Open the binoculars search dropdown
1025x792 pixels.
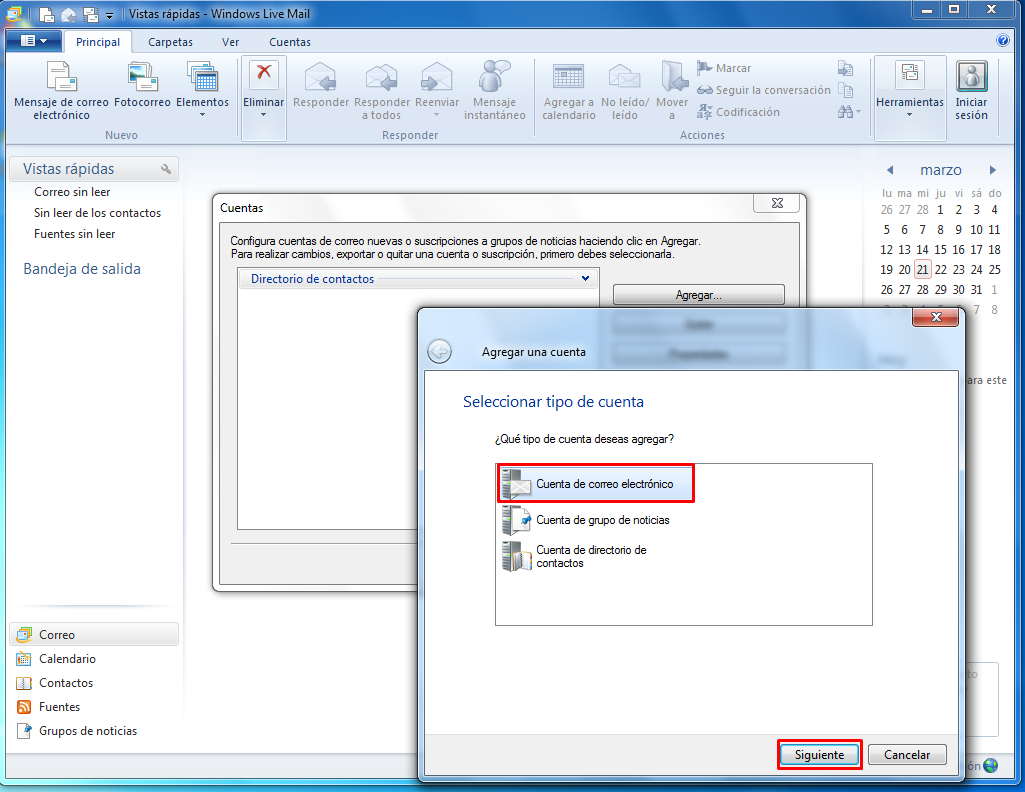pos(849,112)
